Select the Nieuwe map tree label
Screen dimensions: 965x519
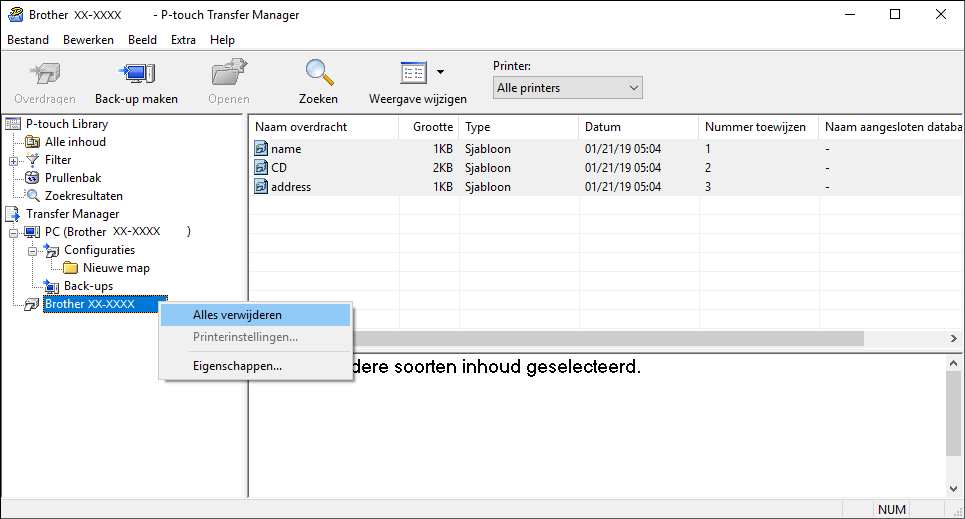(116, 268)
